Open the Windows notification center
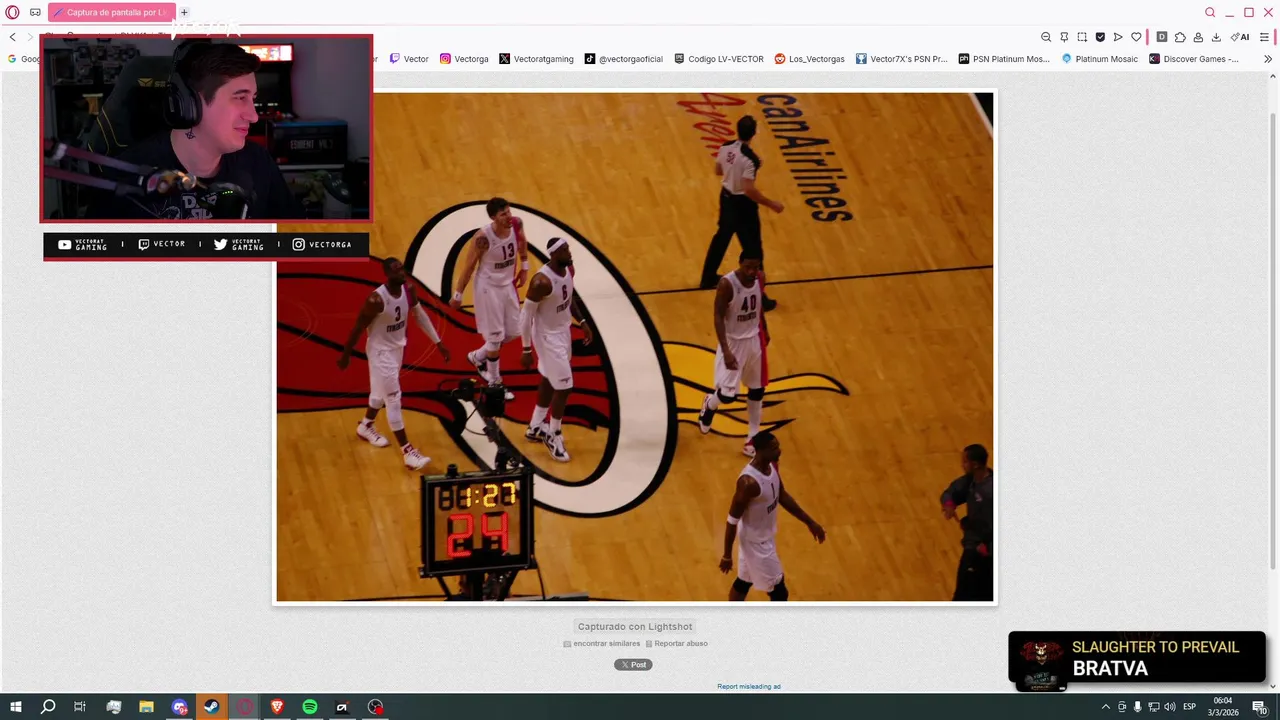 pos(1259,707)
